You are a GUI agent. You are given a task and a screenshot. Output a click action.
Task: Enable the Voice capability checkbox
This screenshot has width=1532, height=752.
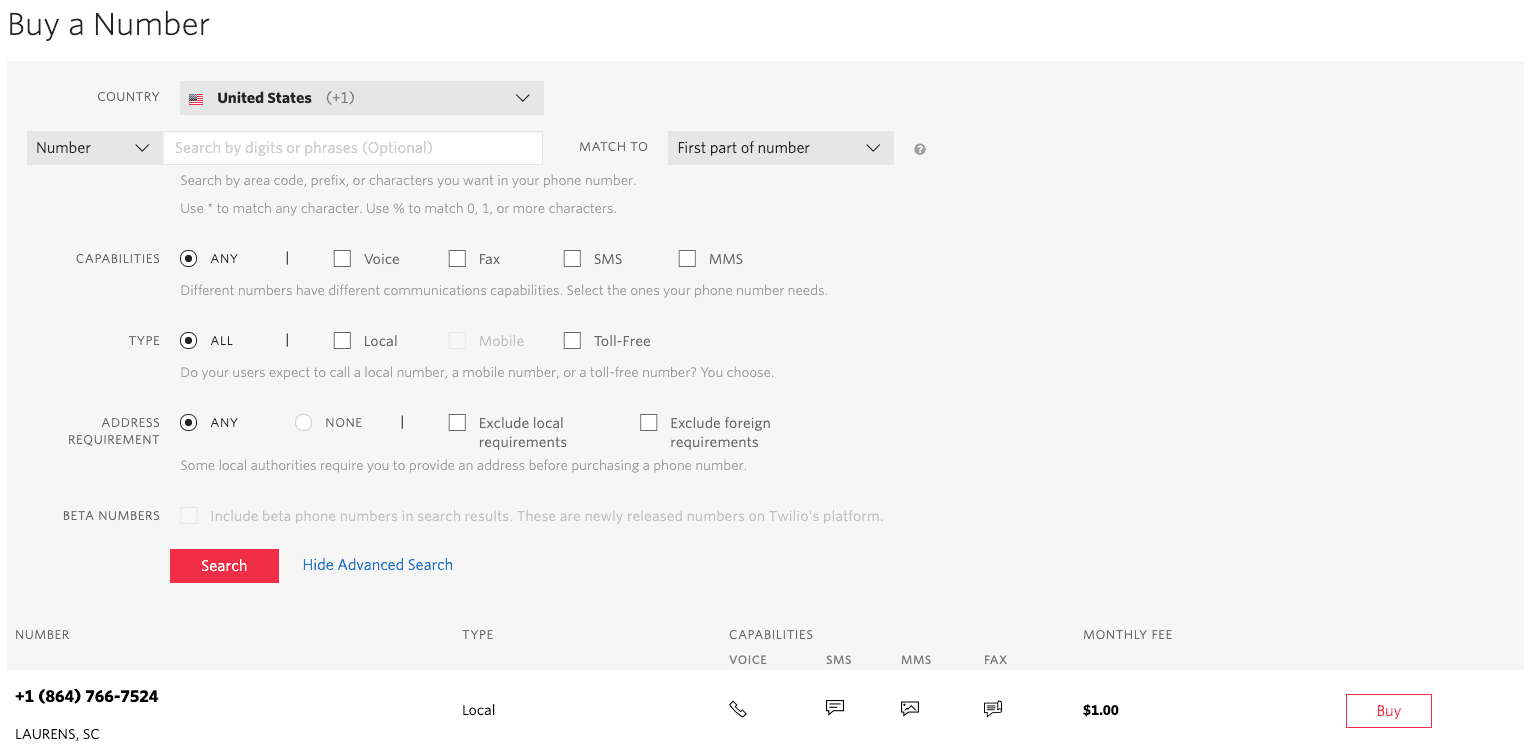point(341,258)
